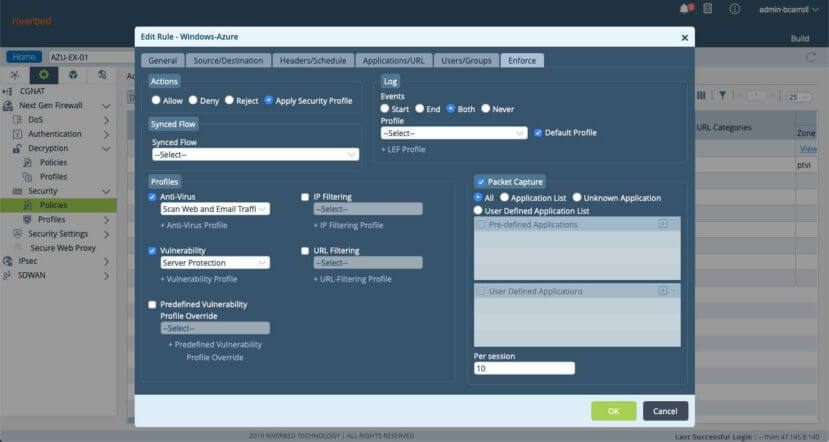Click the Home button in background
Screen dimensions: 829x442
point(24,57)
